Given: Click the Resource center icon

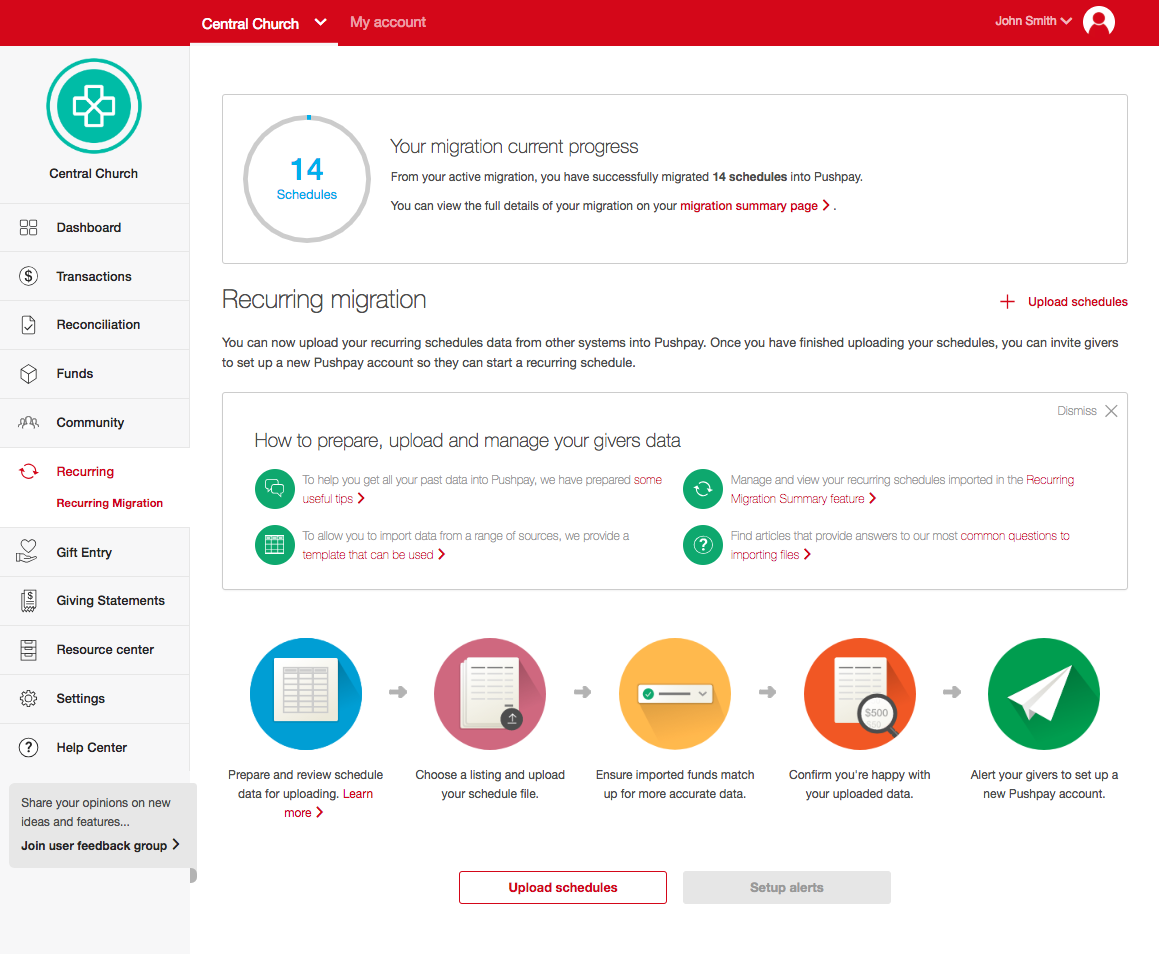Looking at the screenshot, I should pyautogui.click(x=28, y=649).
